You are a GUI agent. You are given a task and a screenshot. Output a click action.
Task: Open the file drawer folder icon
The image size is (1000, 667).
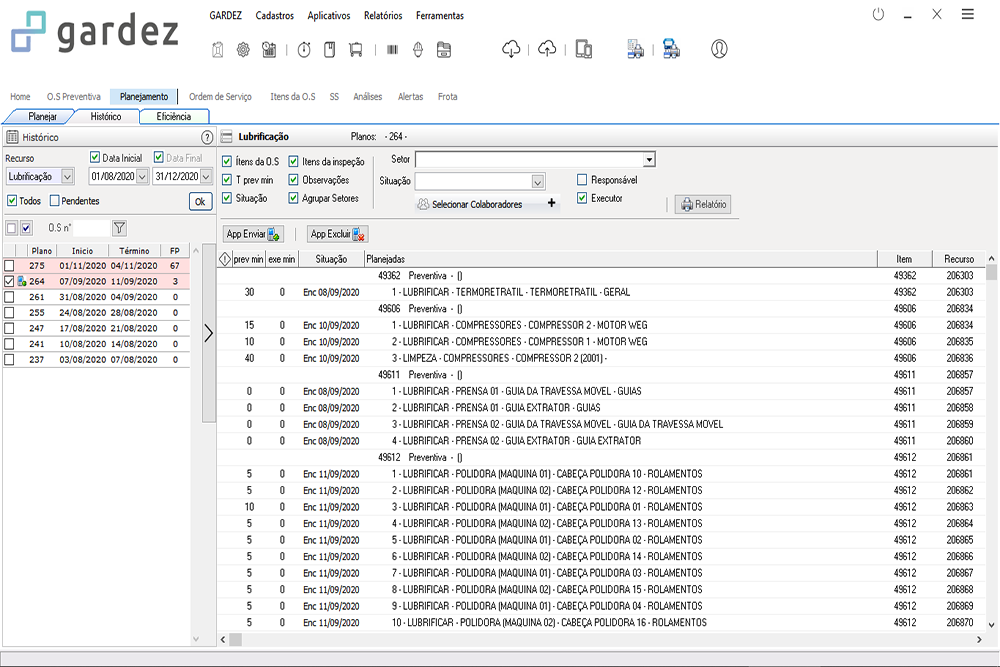pyautogui.click(x=444, y=49)
